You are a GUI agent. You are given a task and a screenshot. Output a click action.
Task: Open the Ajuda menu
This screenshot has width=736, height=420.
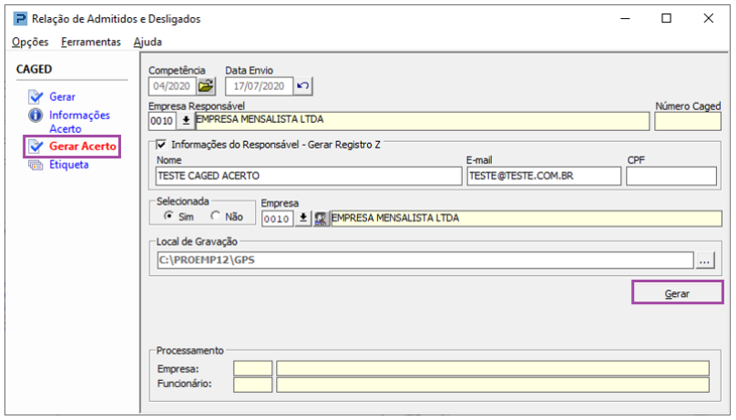[x=147, y=42]
